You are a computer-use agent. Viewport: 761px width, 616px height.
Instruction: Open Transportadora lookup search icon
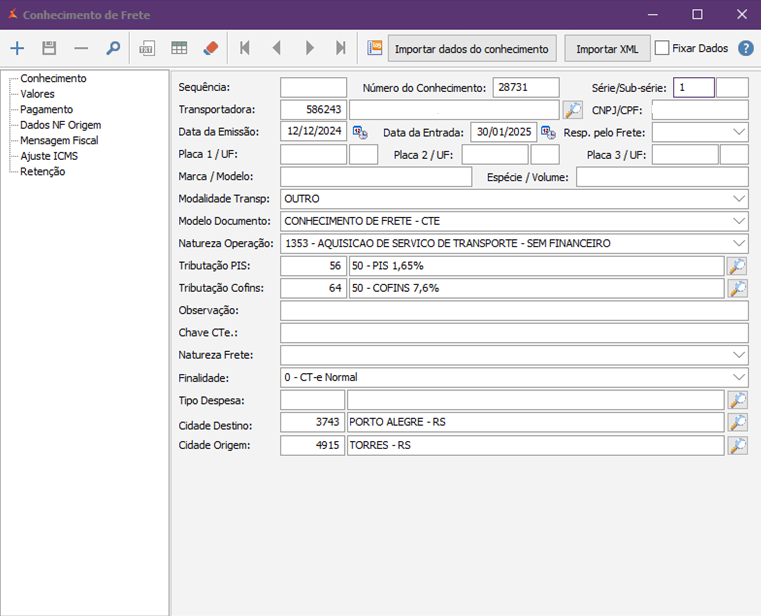click(x=573, y=110)
